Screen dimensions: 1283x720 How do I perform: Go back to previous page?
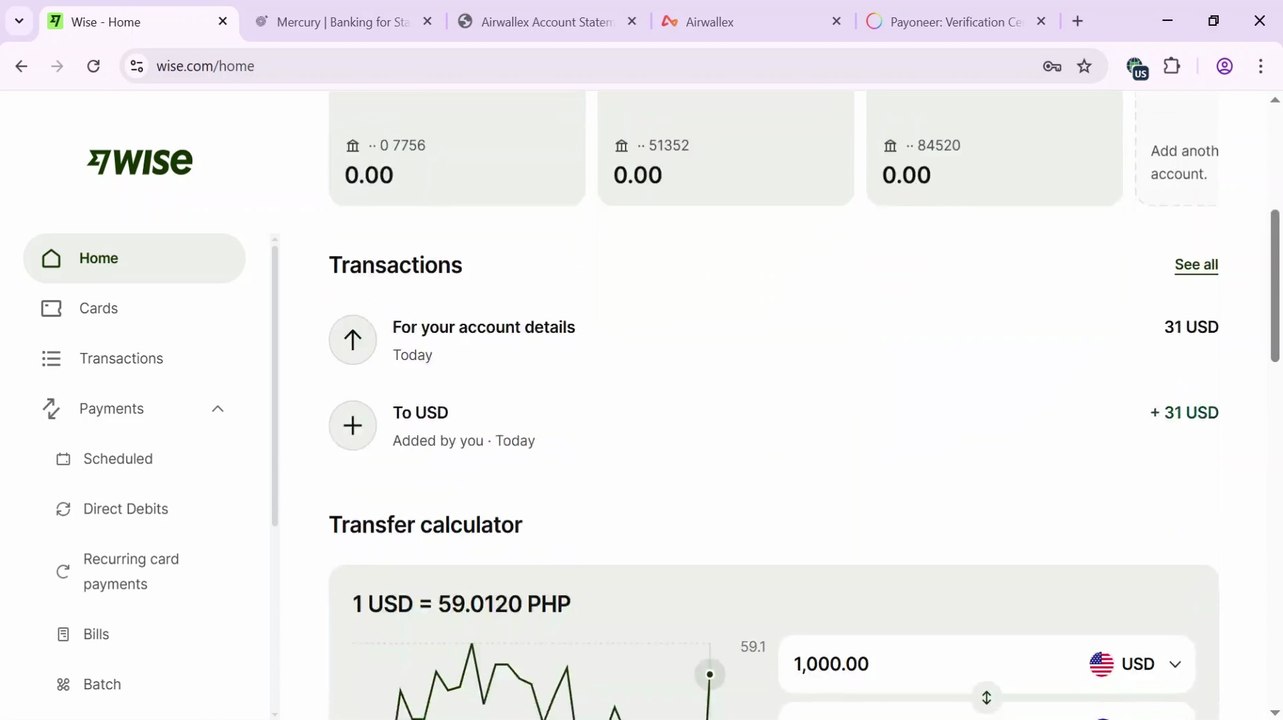point(21,66)
